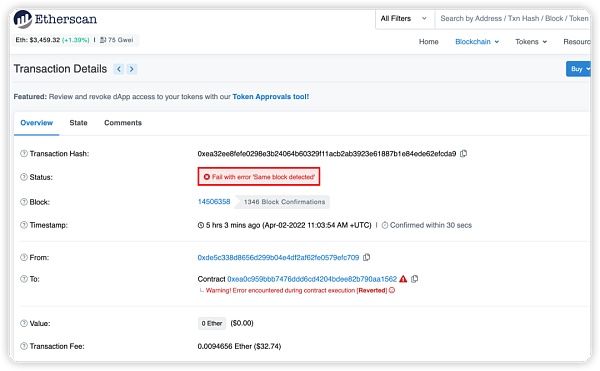The image size is (600, 371).
Task: Click the Etherscan logo icon
Action: [x=23, y=19]
